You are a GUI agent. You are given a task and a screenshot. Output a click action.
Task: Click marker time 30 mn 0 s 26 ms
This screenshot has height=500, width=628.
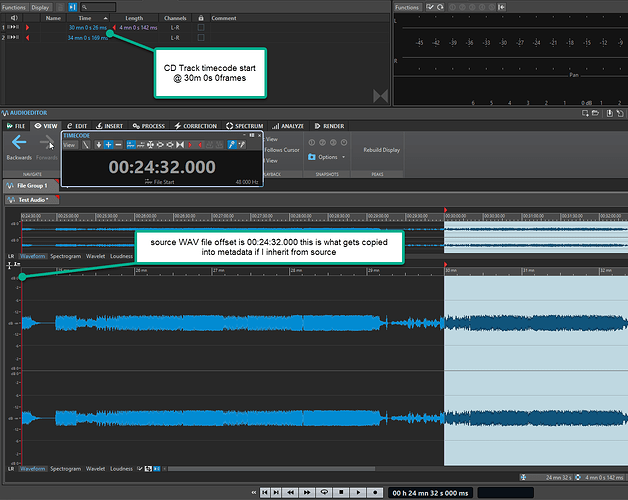coord(88,28)
